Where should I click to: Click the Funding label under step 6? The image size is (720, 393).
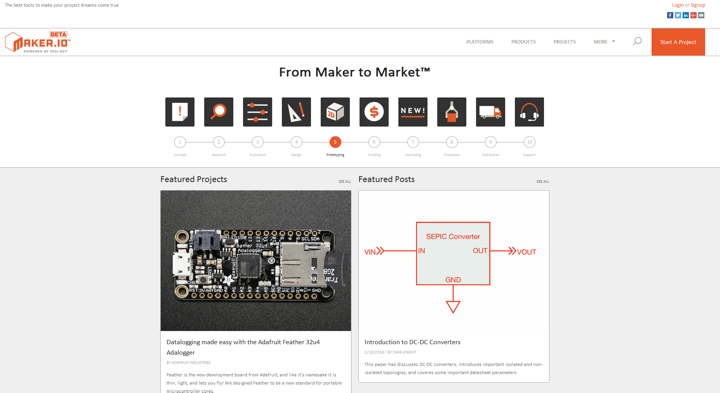pos(374,155)
